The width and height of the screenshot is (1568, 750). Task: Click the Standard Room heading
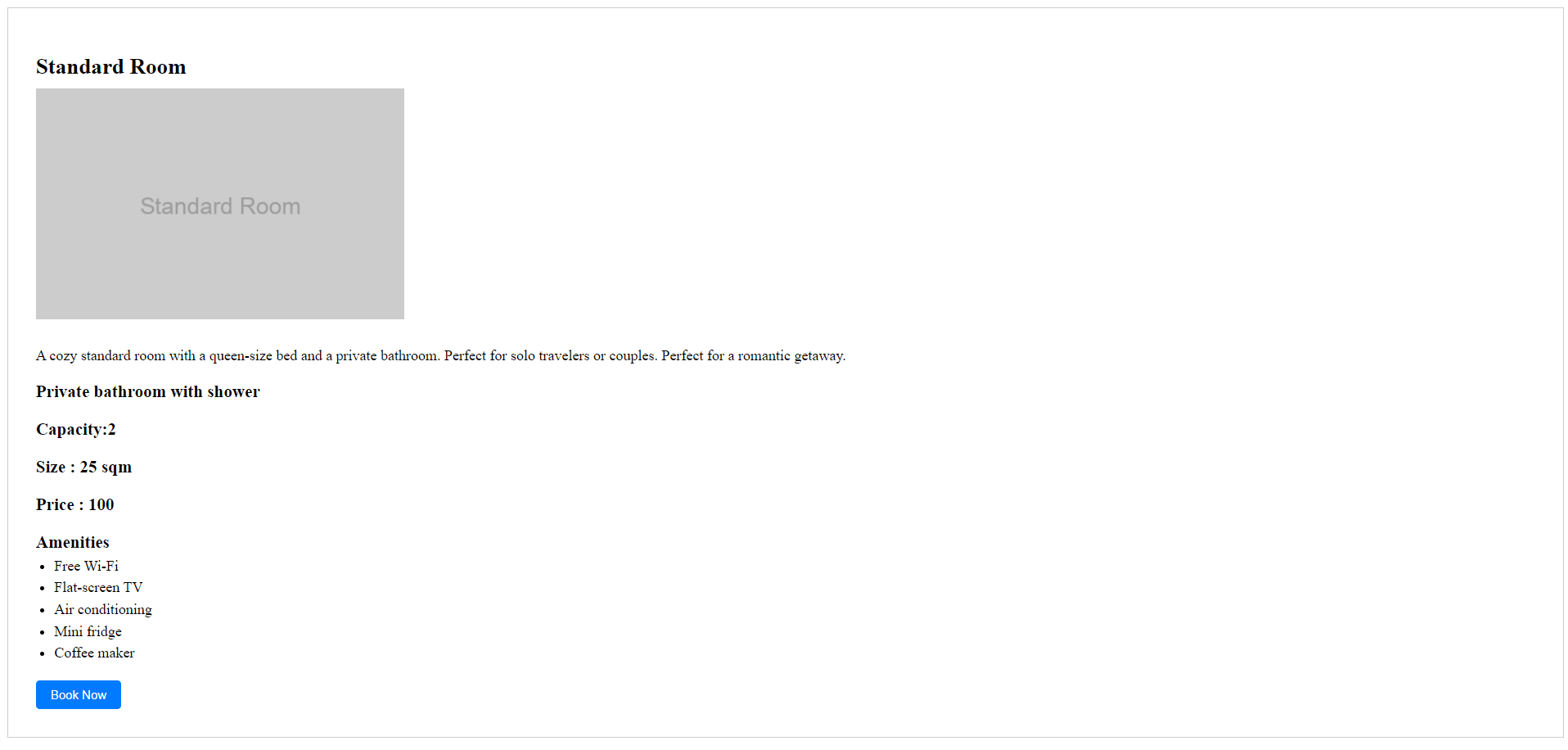pyautogui.click(x=111, y=66)
